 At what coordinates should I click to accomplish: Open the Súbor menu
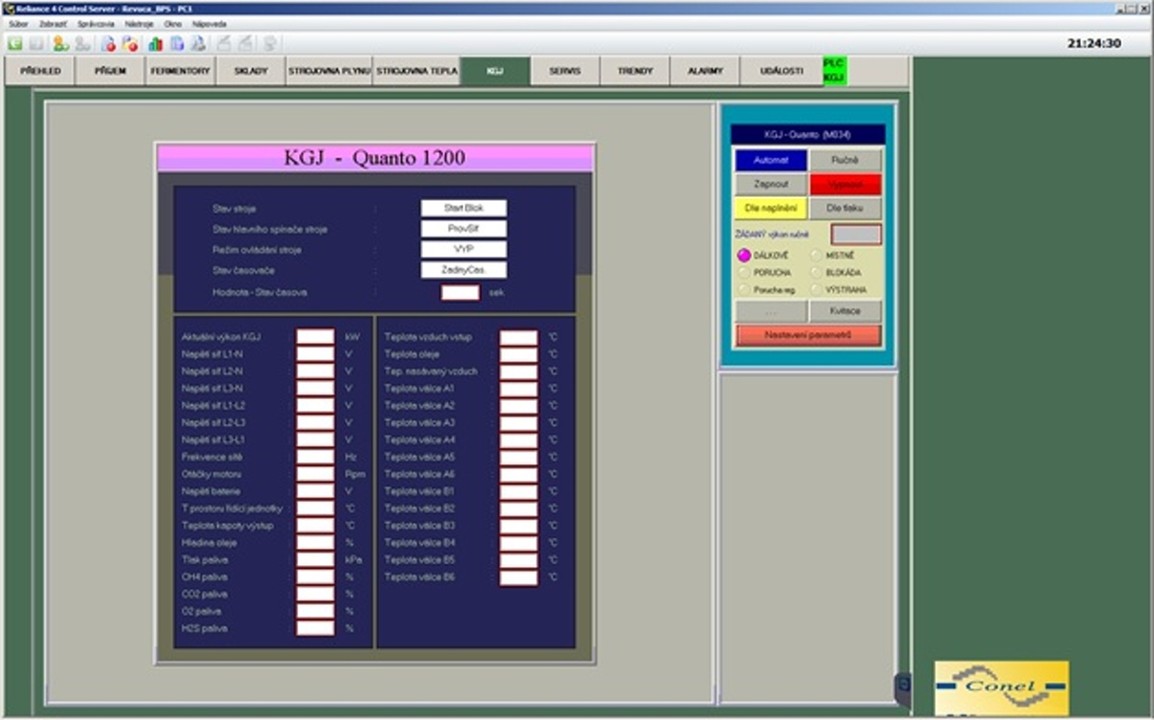pos(18,24)
